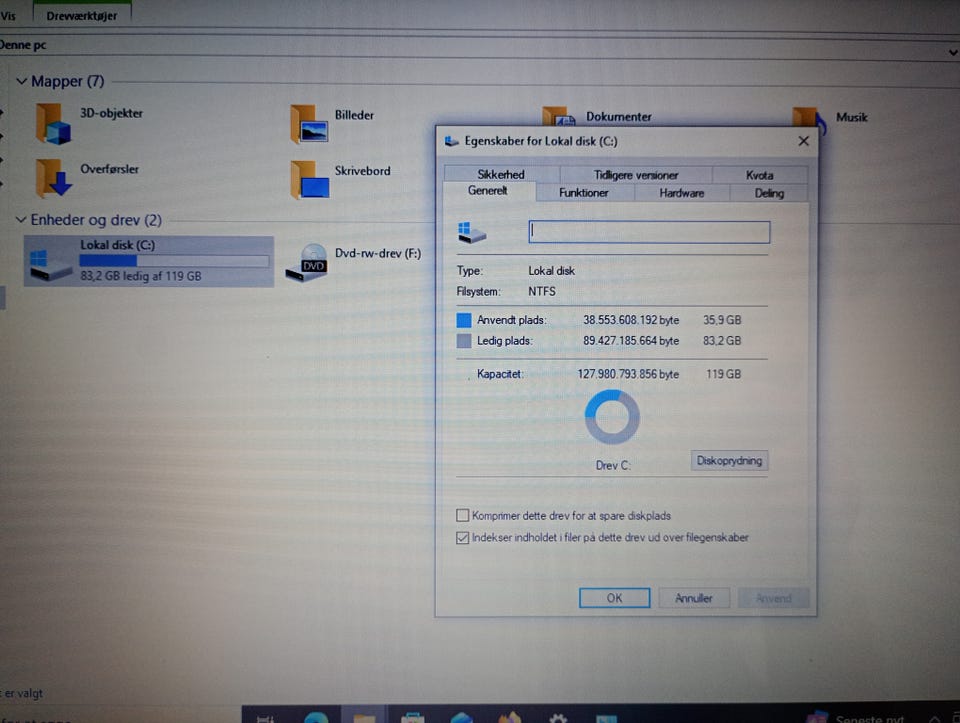Open the Deling tab
The width and height of the screenshot is (960, 723).
pos(769,193)
